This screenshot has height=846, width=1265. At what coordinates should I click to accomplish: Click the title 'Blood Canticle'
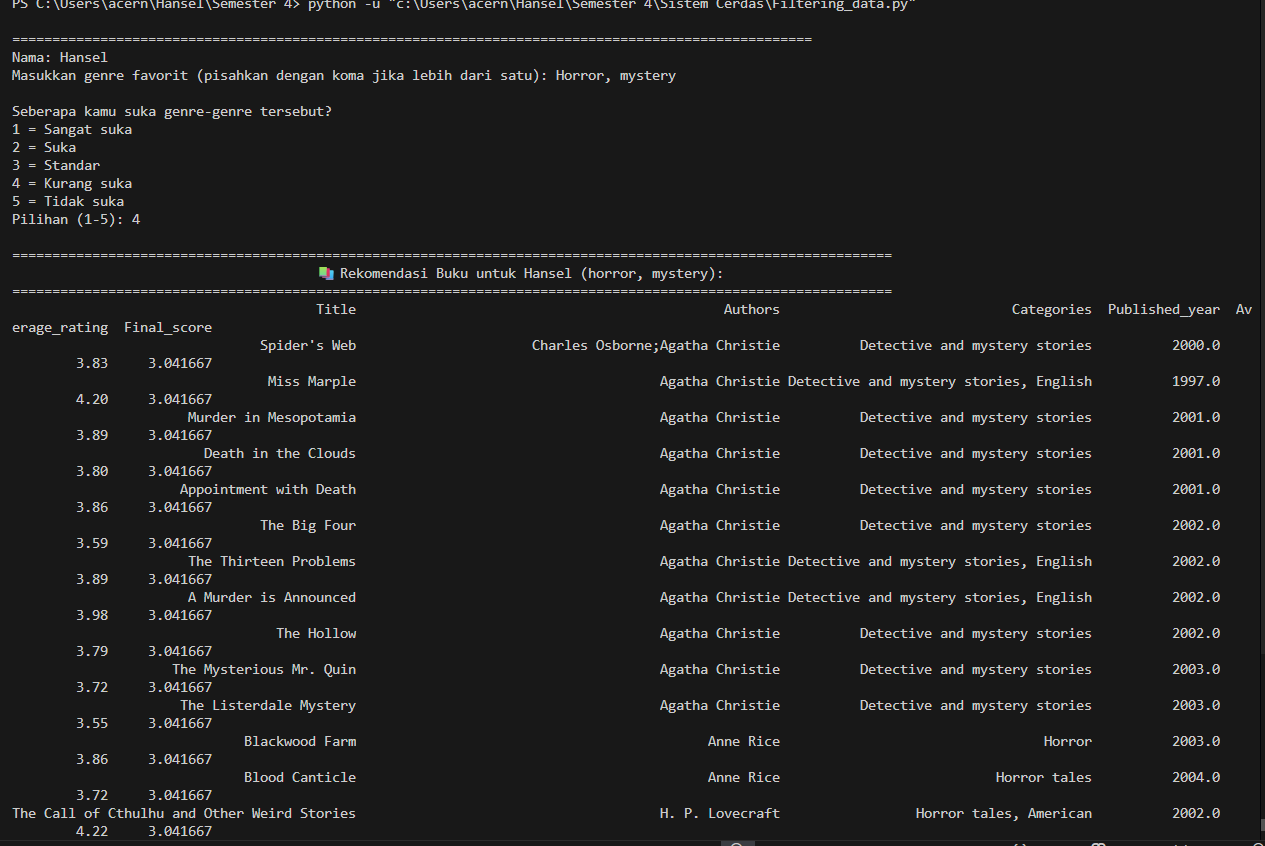300,777
